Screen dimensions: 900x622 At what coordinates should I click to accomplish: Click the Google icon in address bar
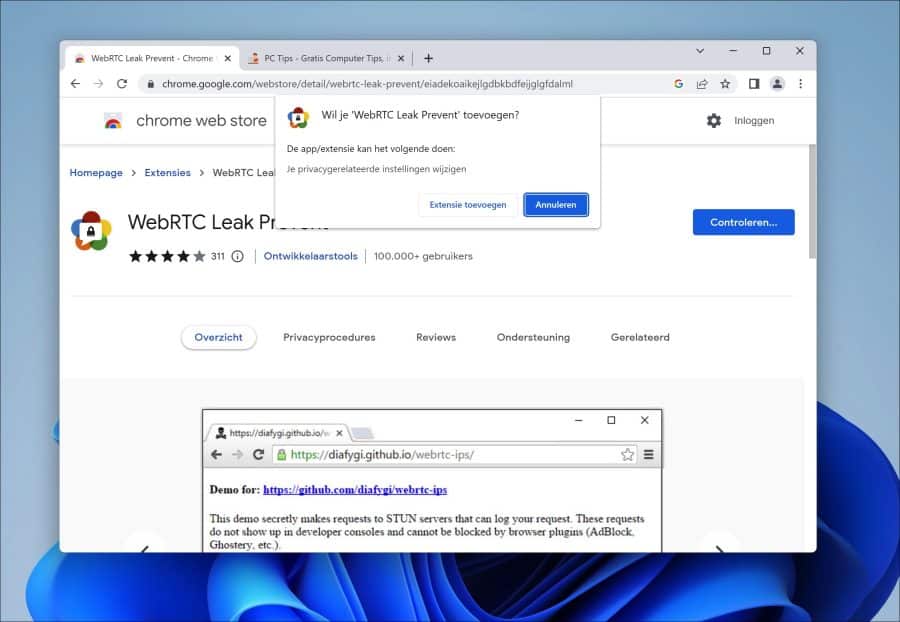point(678,84)
